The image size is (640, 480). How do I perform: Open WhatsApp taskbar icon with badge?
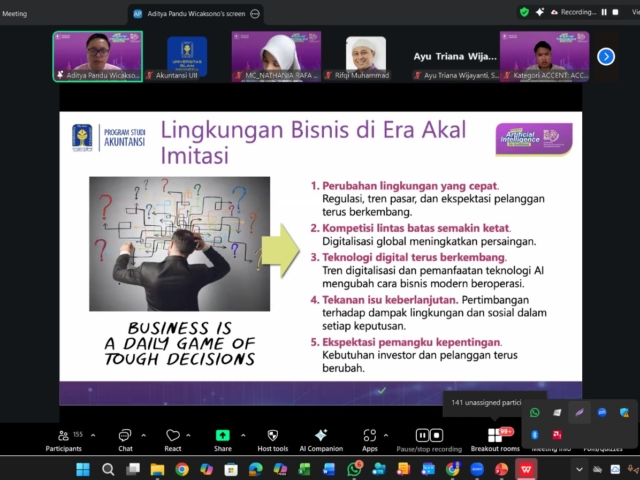coord(354,469)
